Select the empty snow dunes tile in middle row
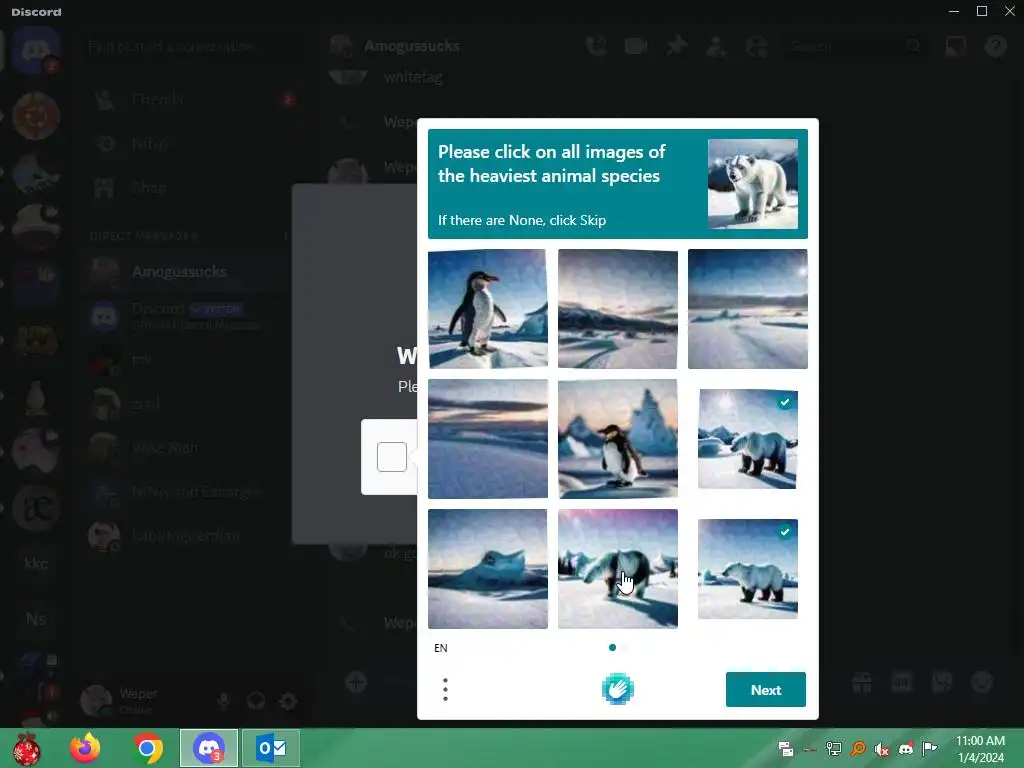Image resolution: width=1024 pixels, height=768 pixels. [x=488, y=438]
